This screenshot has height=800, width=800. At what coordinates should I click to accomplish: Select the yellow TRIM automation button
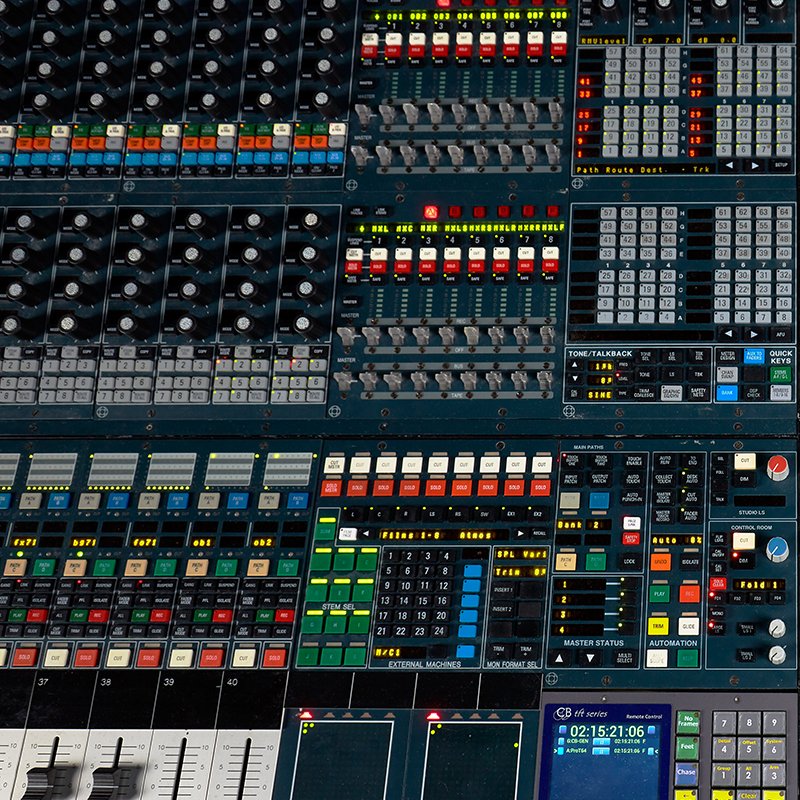click(x=658, y=626)
